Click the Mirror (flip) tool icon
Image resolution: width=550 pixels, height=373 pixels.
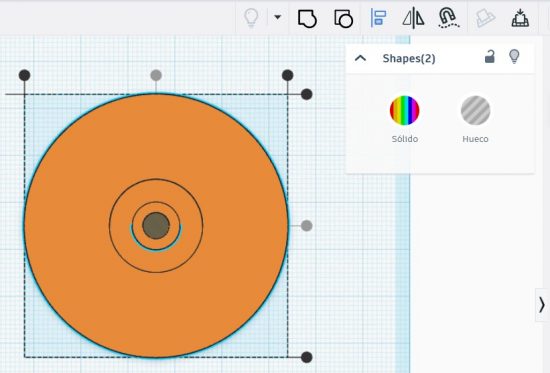[x=413, y=18]
